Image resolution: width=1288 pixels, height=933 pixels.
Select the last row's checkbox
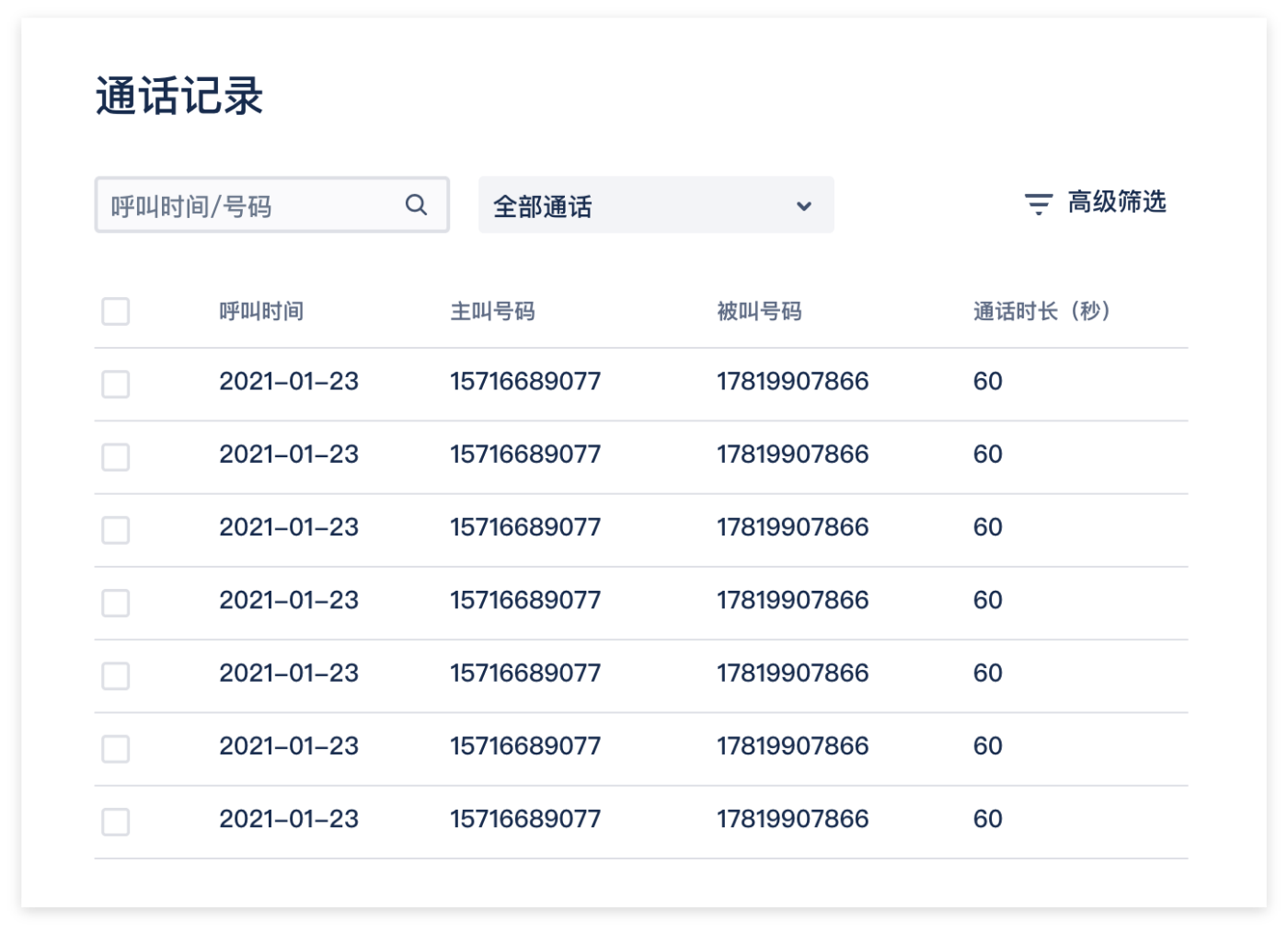click(x=116, y=822)
